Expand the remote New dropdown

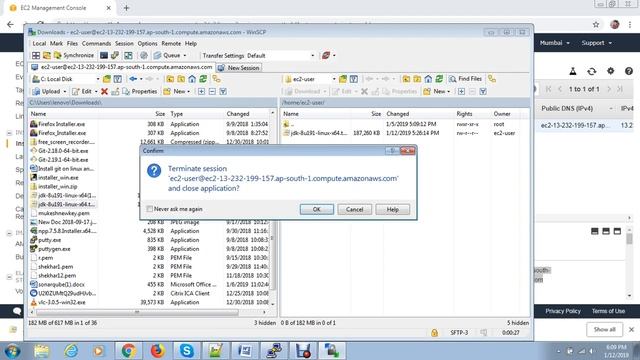coord(449,91)
